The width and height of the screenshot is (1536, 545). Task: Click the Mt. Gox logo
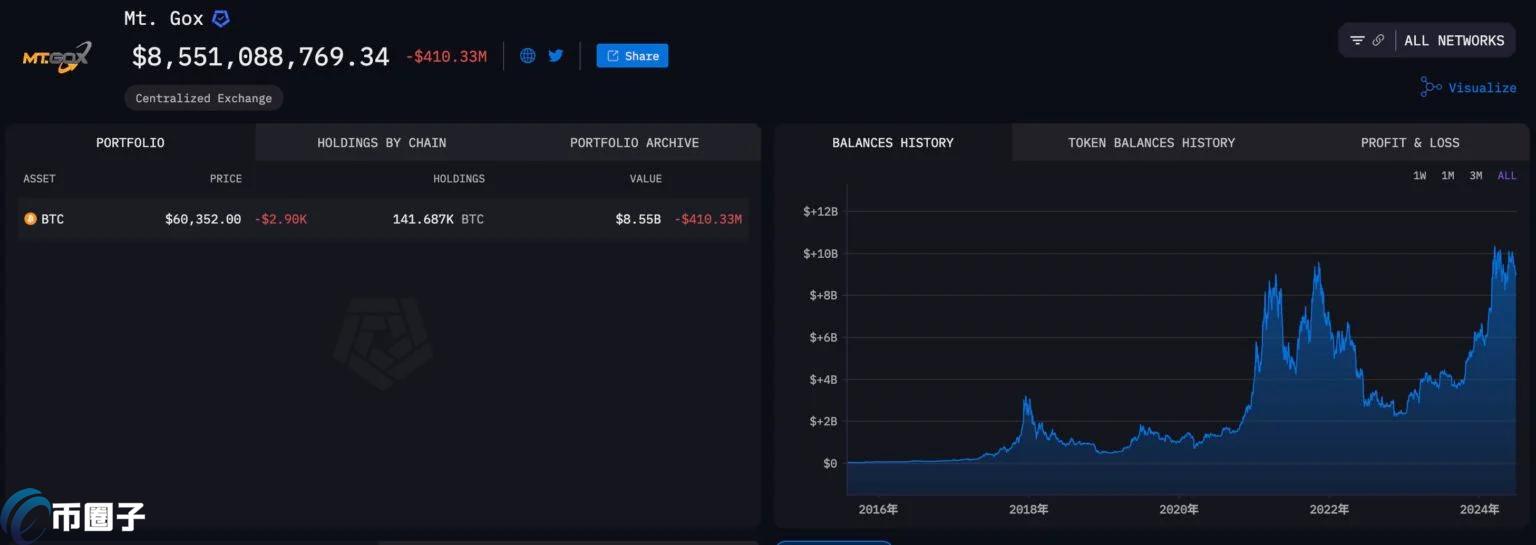pos(57,57)
